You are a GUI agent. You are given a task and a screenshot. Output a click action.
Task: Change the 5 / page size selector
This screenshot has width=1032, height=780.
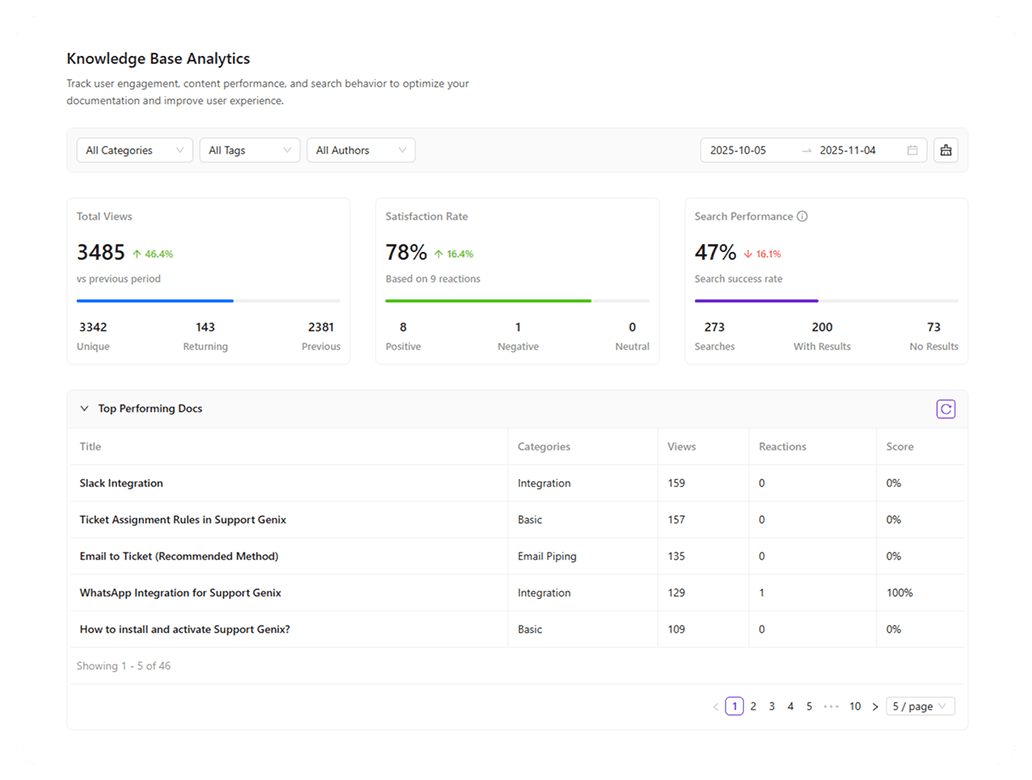920,706
